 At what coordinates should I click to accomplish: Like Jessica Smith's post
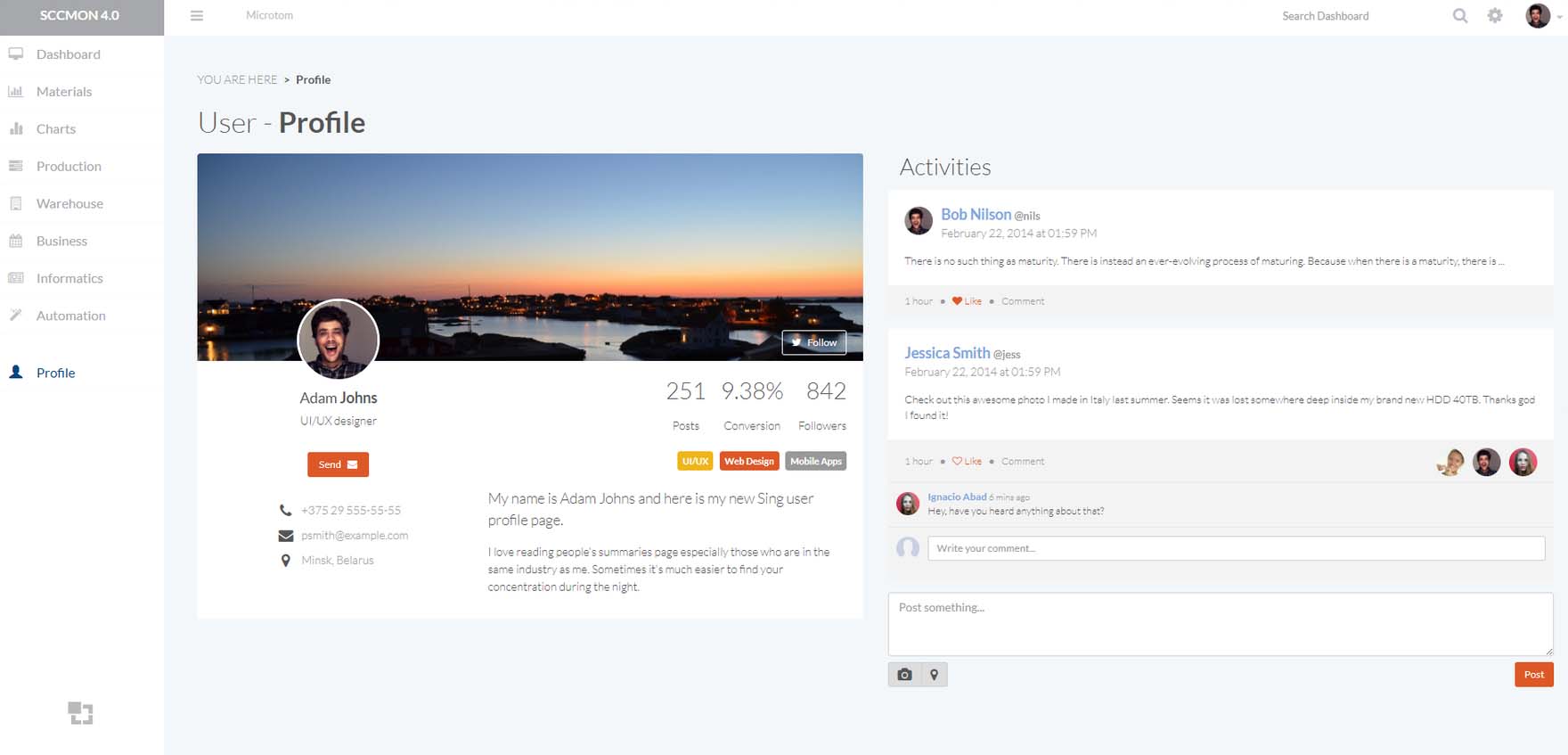[967, 462]
